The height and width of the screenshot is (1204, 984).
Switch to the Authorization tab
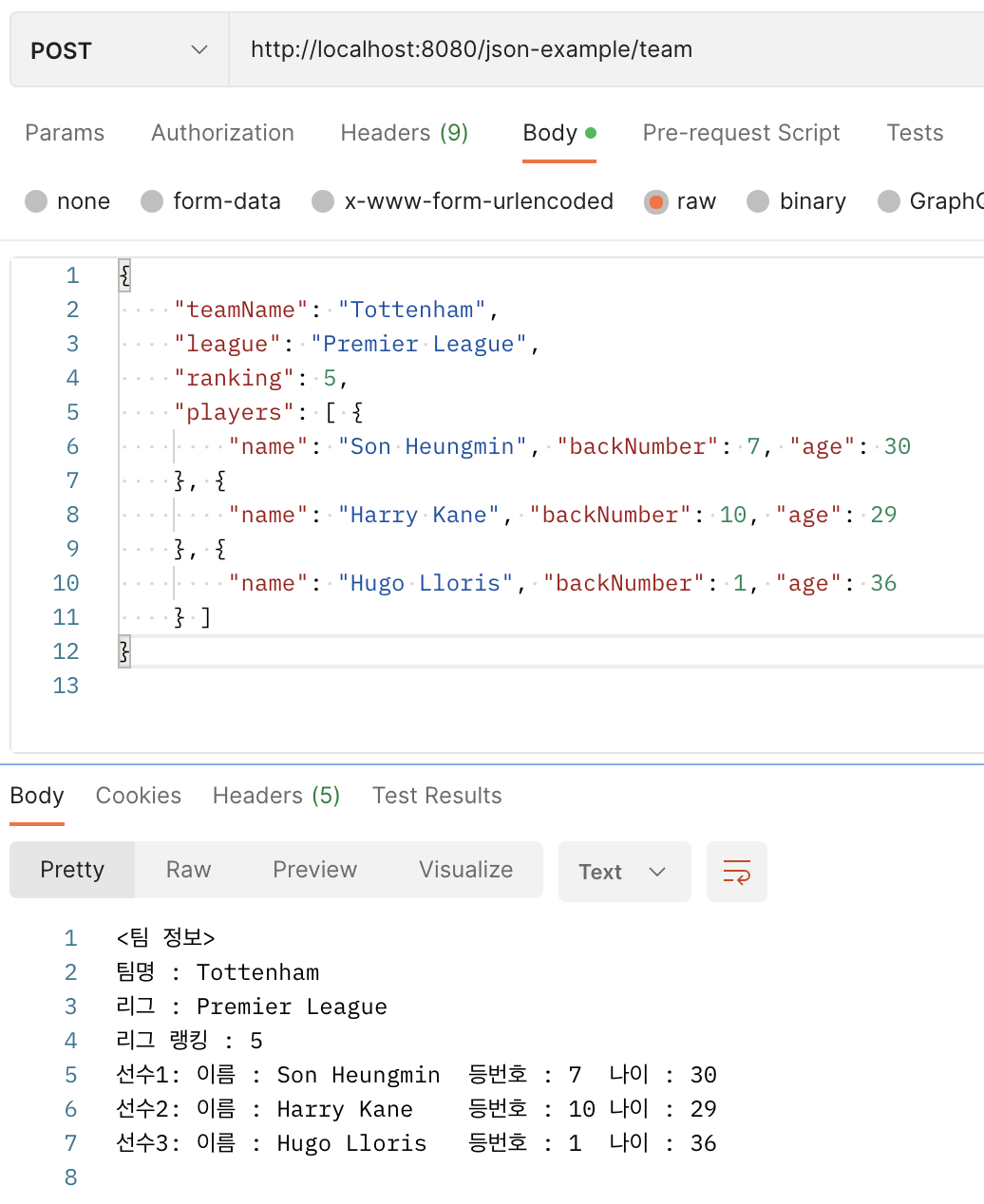(x=222, y=133)
